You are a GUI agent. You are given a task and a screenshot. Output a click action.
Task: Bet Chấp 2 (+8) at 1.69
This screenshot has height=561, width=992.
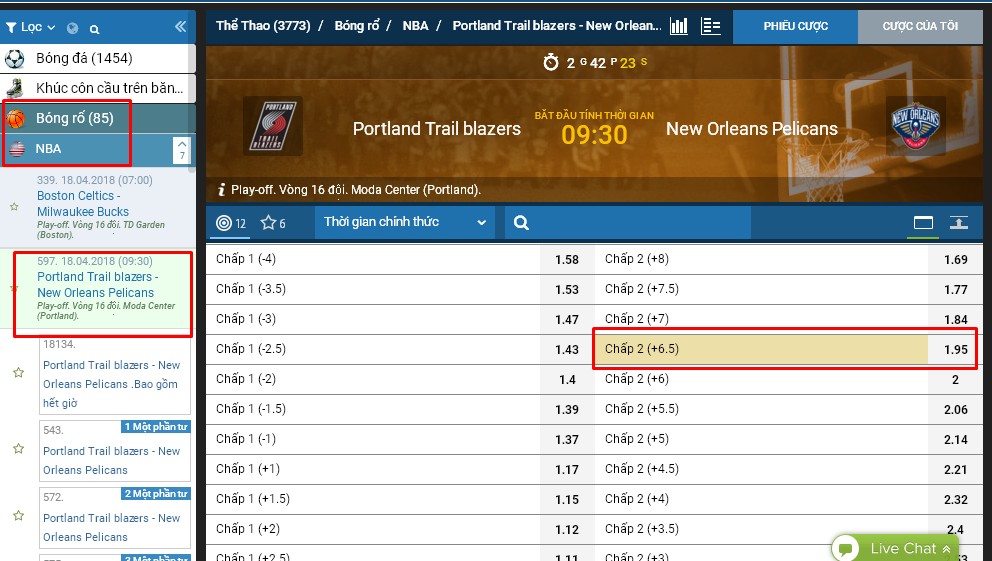789,259
